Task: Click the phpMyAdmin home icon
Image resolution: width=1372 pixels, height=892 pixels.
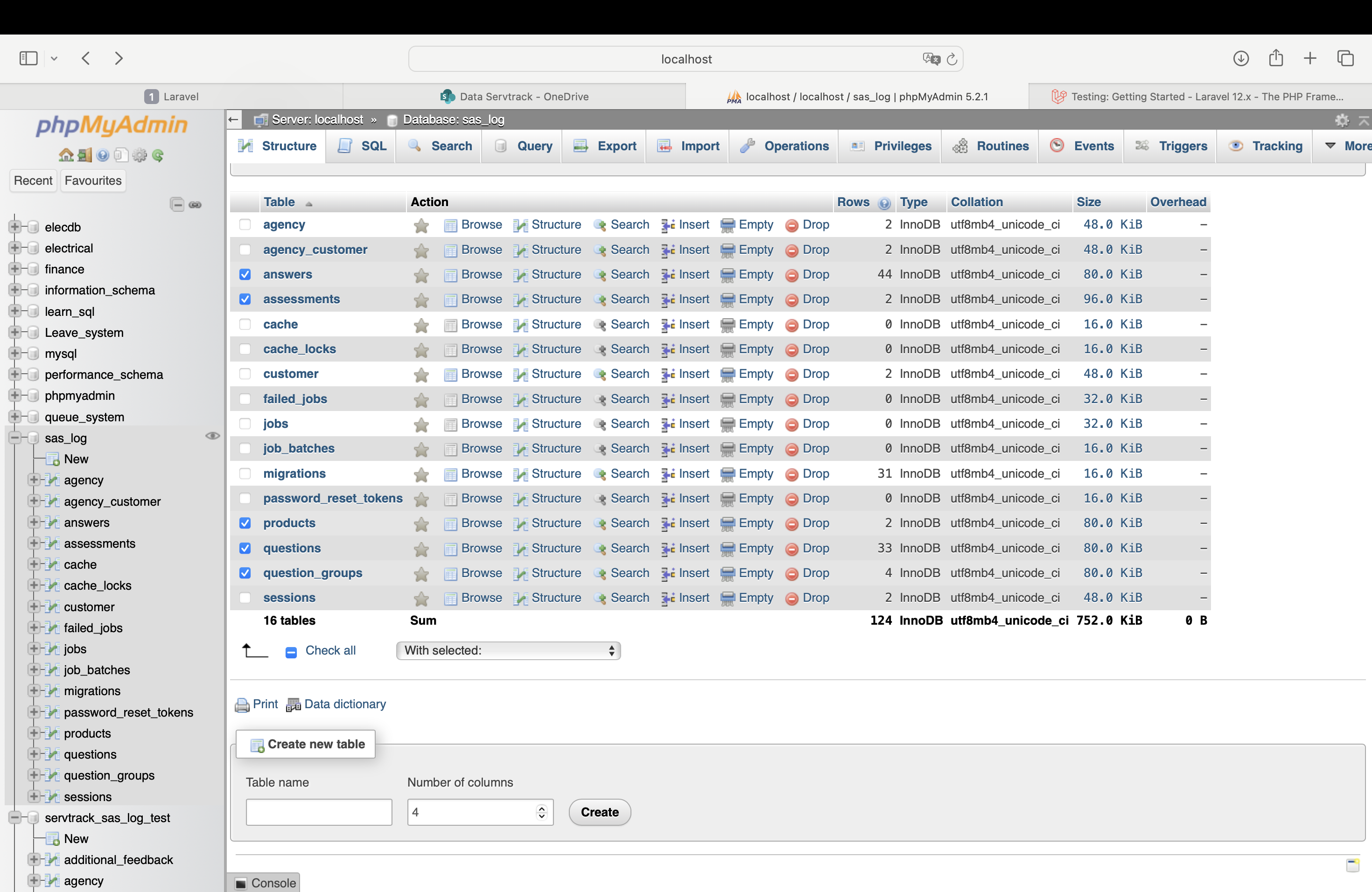Action: [x=66, y=155]
